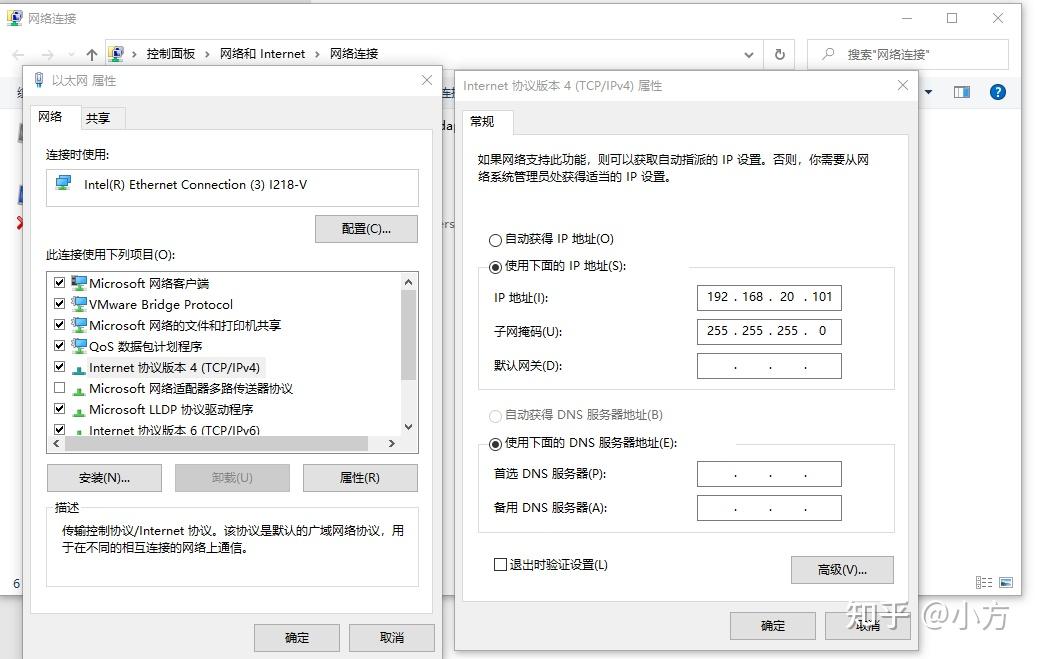Click the details view icon in status bar
This screenshot has width=1037, height=659.
(983, 581)
